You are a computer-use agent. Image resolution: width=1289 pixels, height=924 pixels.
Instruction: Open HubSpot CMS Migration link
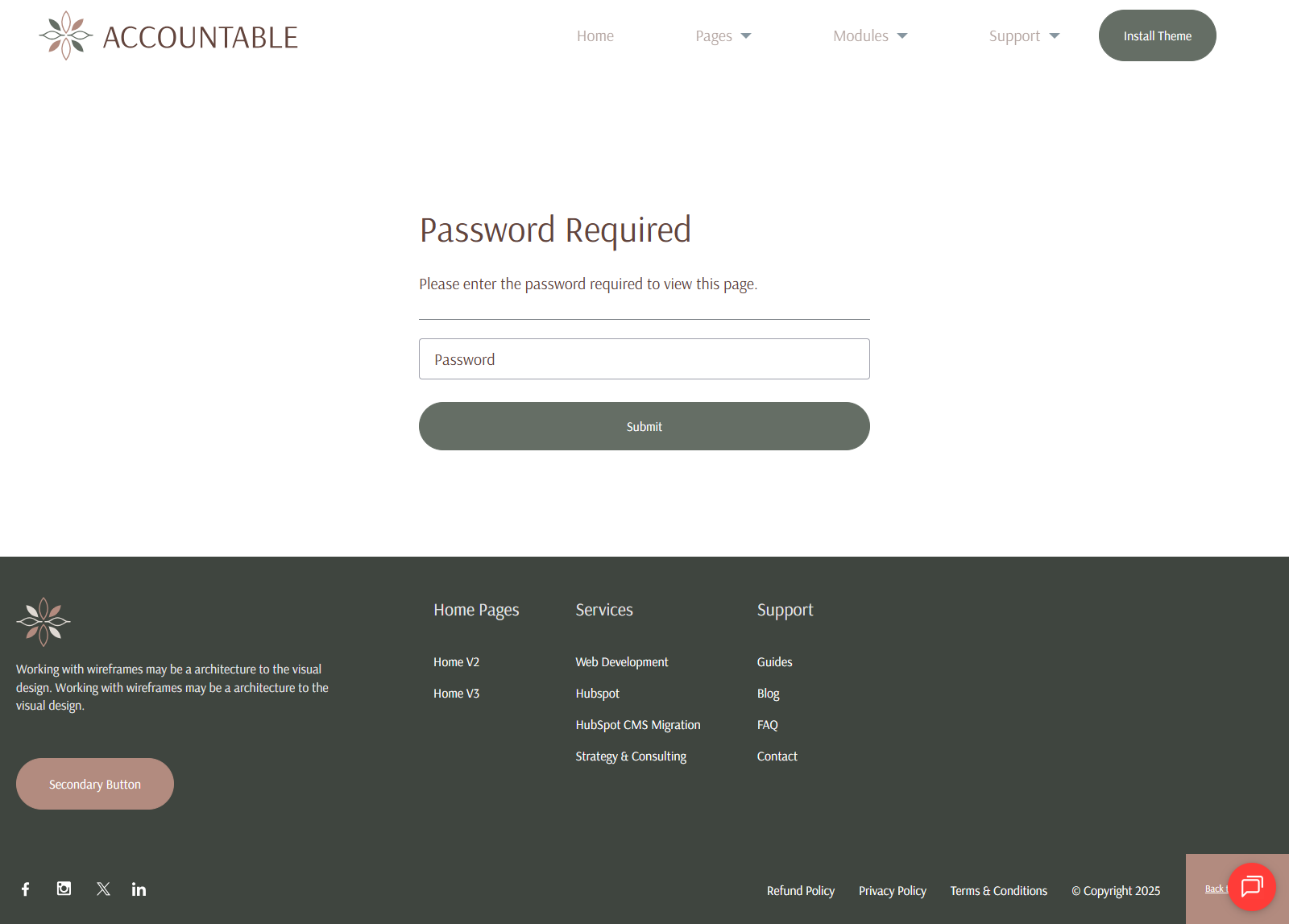coord(637,725)
